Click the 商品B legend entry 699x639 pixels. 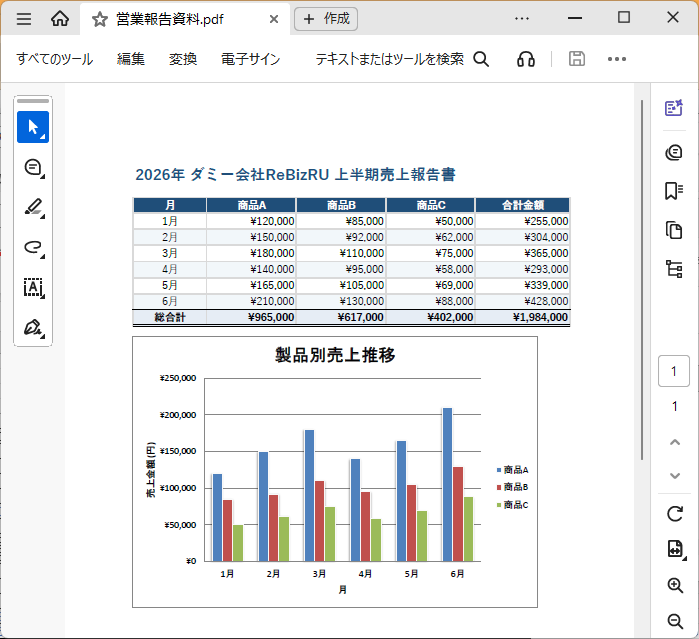pos(513,487)
